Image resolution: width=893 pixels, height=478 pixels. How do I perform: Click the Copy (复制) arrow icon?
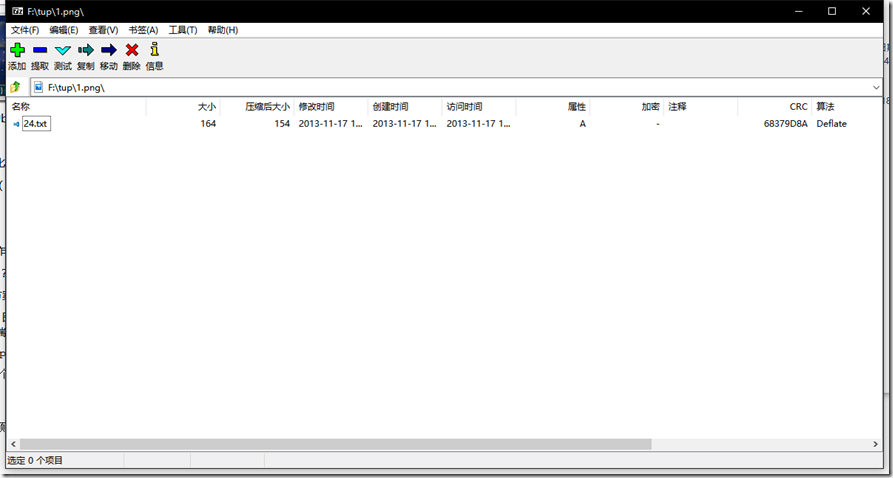[85, 50]
